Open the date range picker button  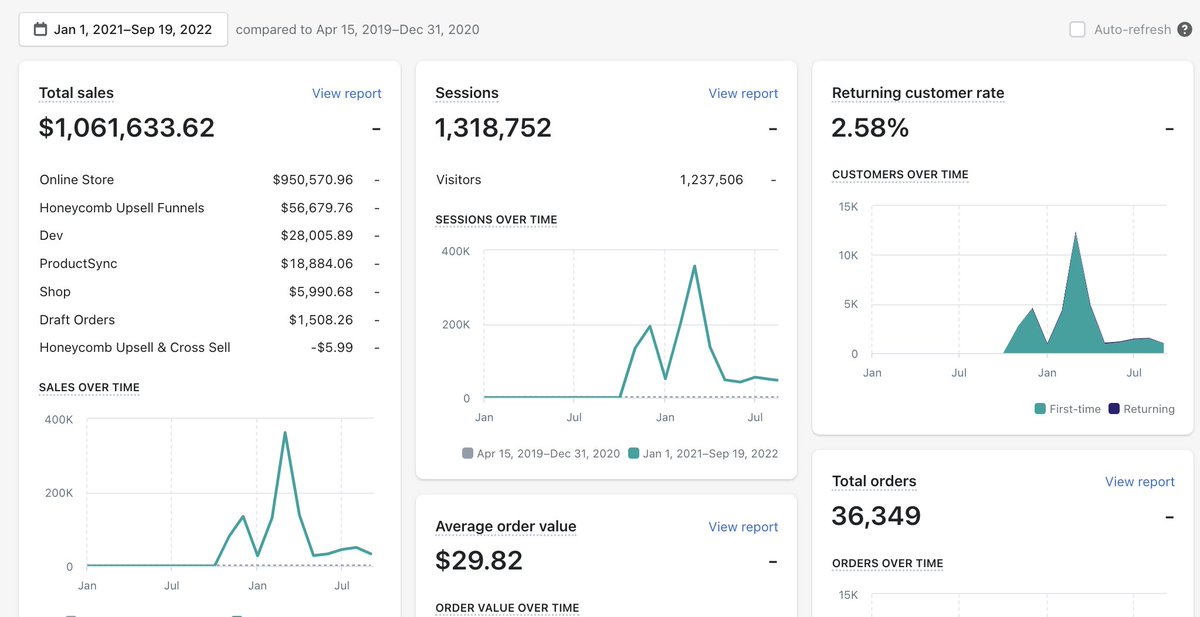pyautogui.click(x=123, y=29)
